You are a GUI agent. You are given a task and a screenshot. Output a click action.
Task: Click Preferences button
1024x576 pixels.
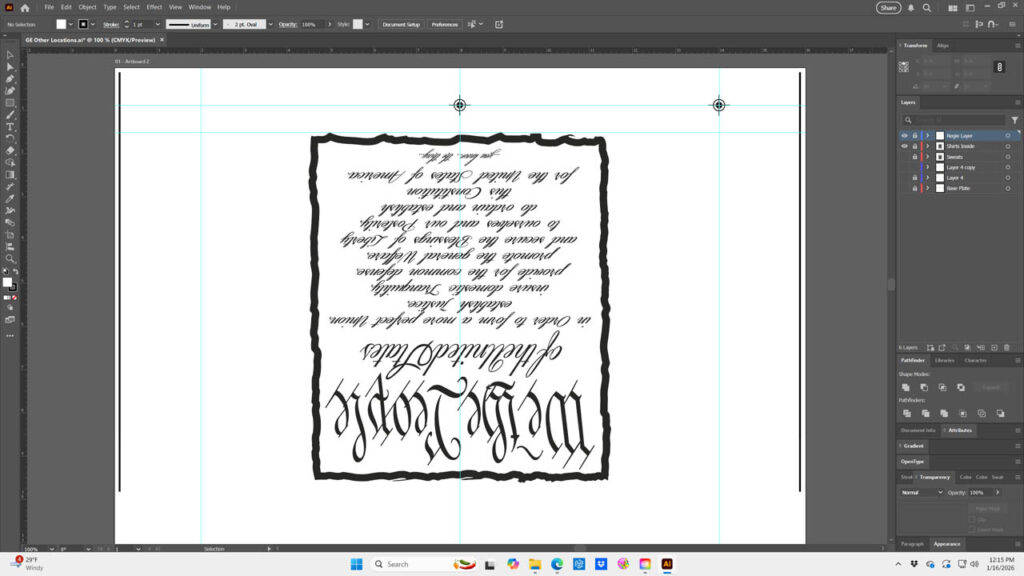(445, 24)
